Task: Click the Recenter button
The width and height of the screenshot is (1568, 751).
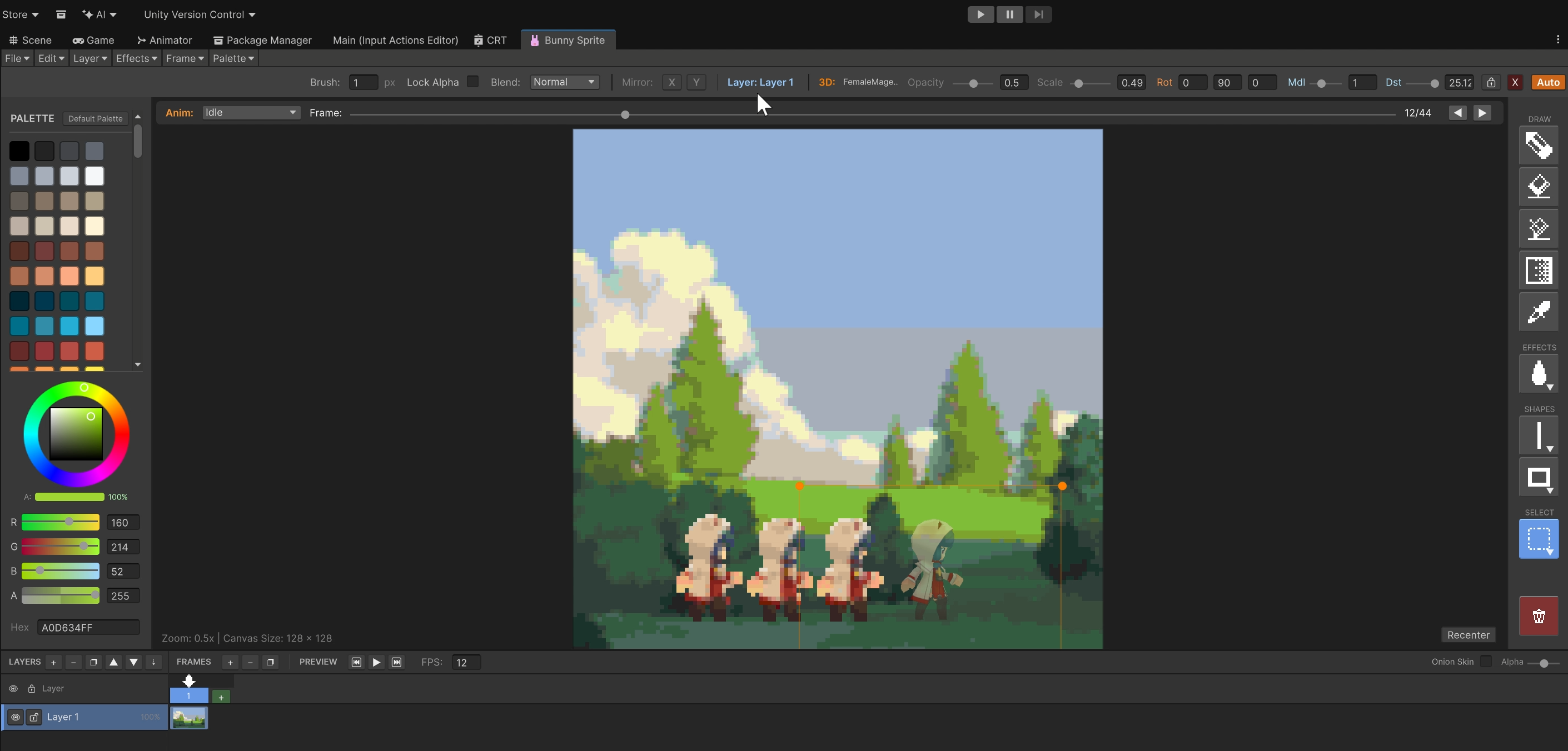Action: click(x=1468, y=635)
